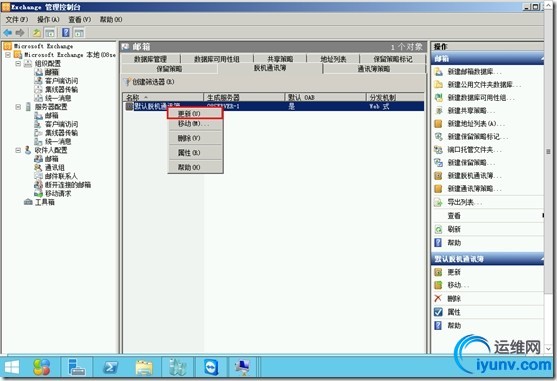The image size is (557, 381).
Task: Click the 新建通讯簿策略 action icon
Action: coord(439,189)
